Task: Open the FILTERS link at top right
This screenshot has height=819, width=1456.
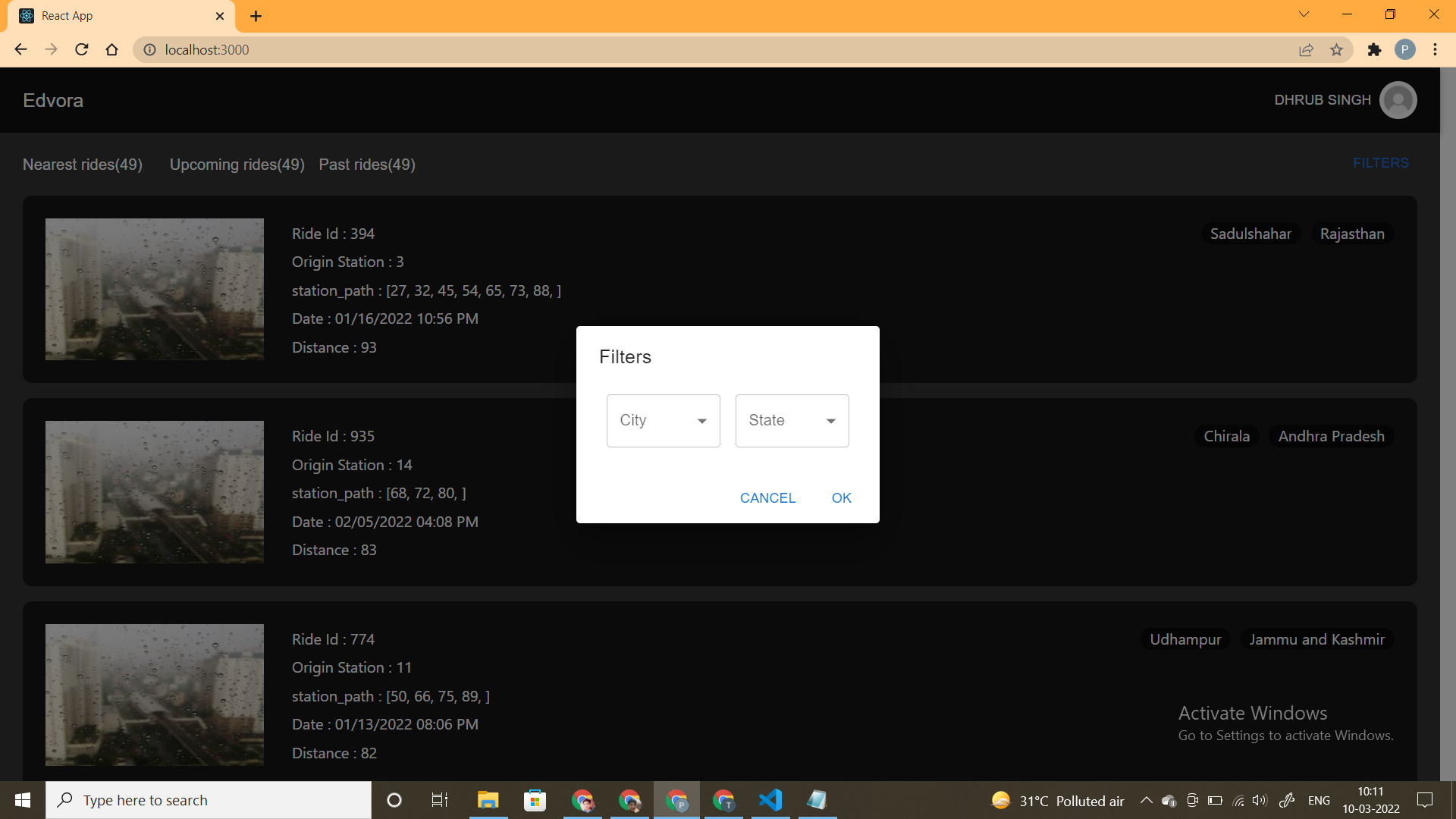Action: pos(1380,162)
